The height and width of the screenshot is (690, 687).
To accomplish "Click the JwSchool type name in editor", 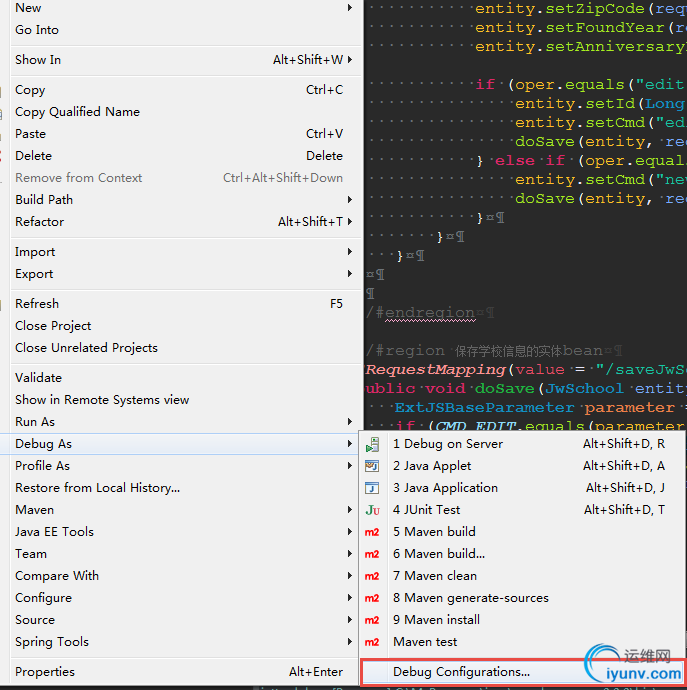I will coord(584,389).
